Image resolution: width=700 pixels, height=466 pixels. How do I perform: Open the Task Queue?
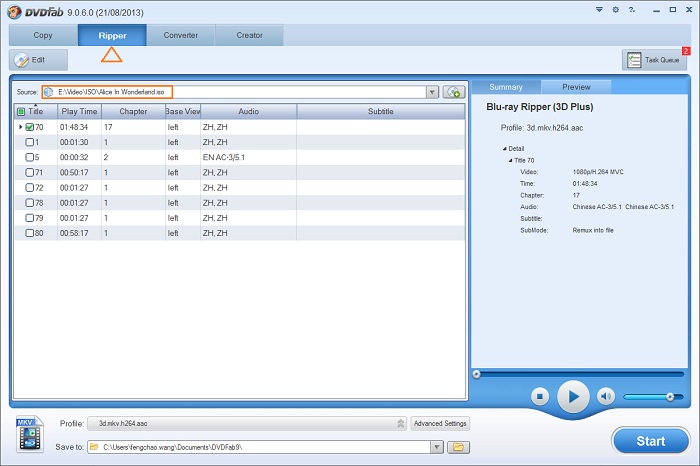click(x=654, y=60)
